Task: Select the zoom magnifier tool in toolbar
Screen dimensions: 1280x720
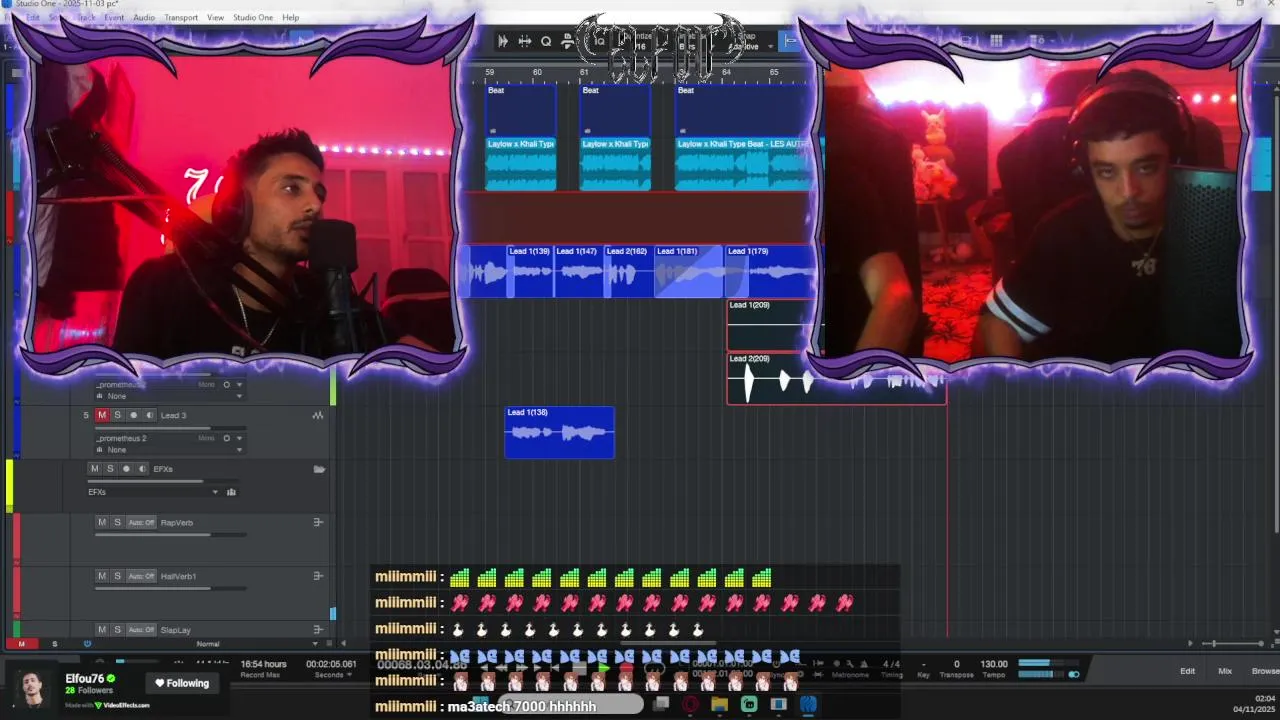Action: click(x=546, y=41)
